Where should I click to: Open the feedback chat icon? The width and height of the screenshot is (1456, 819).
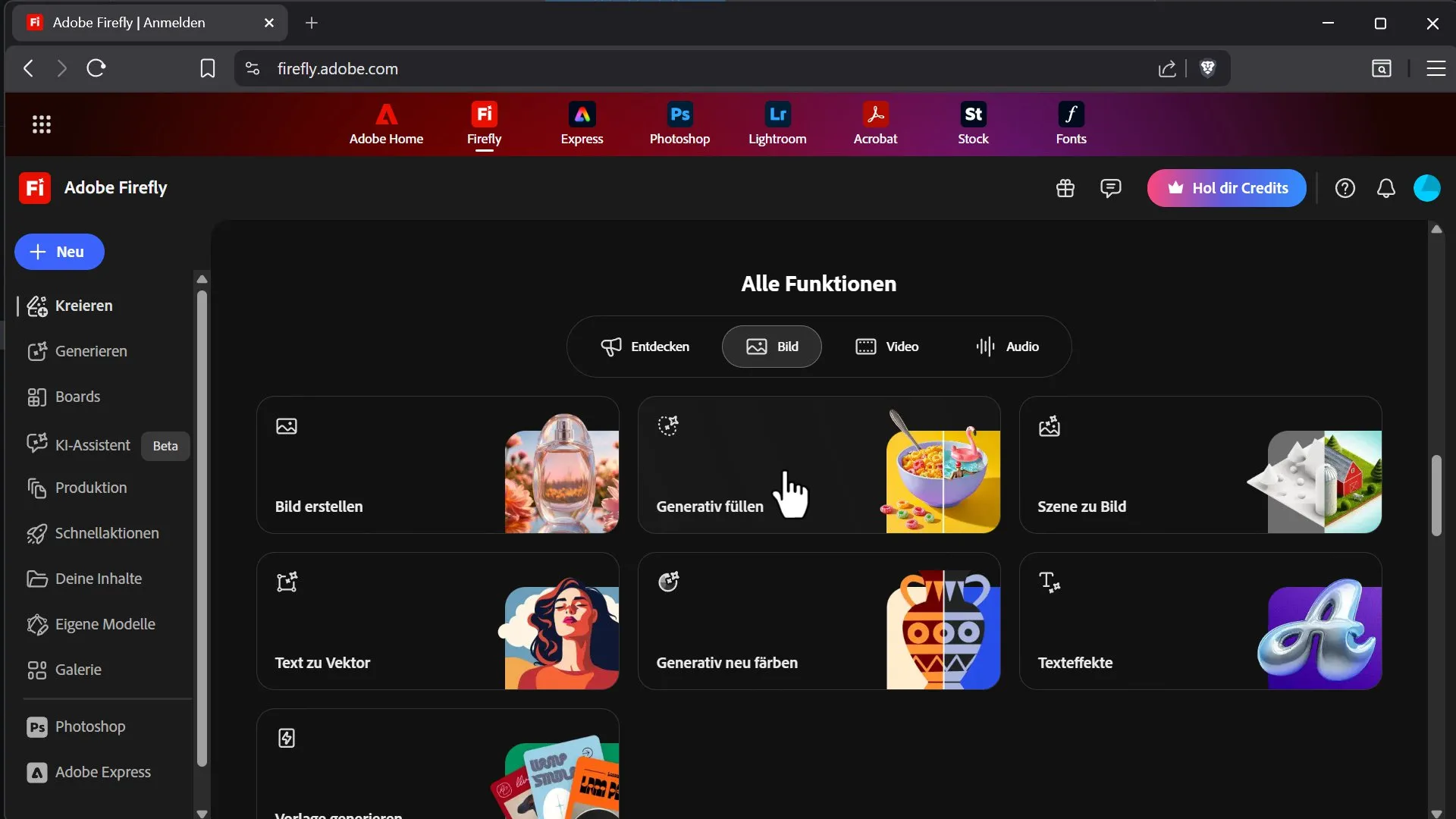click(1110, 188)
